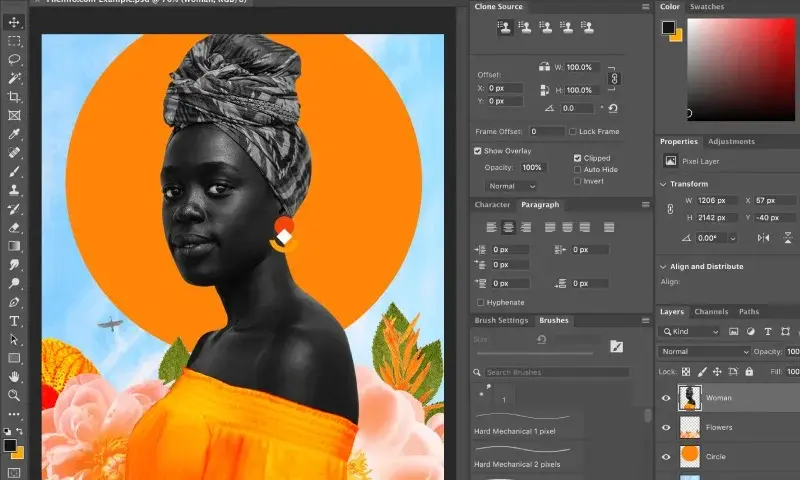Open the Brushes panel menu
The height and width of the screenshot is (480, 800).
coord(645,320)
